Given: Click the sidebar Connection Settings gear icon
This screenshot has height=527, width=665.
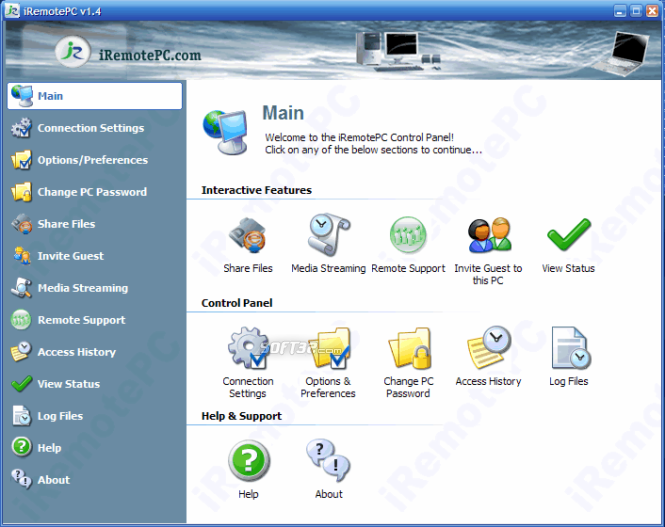Looking at the screenshot, I should (21, 128).
